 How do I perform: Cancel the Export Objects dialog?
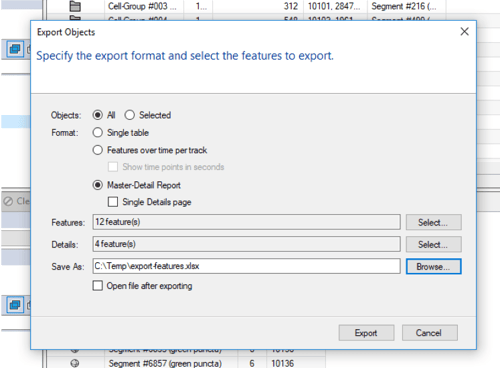pyautogui.click(x=429, y=333)
